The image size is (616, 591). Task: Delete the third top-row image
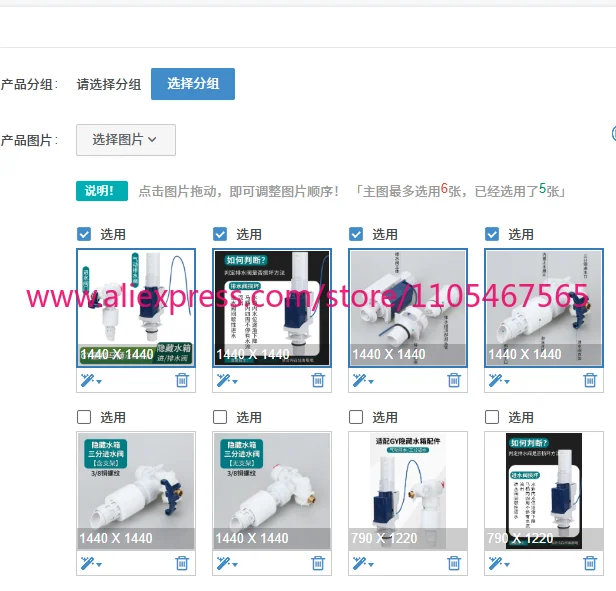coord(454,380)
